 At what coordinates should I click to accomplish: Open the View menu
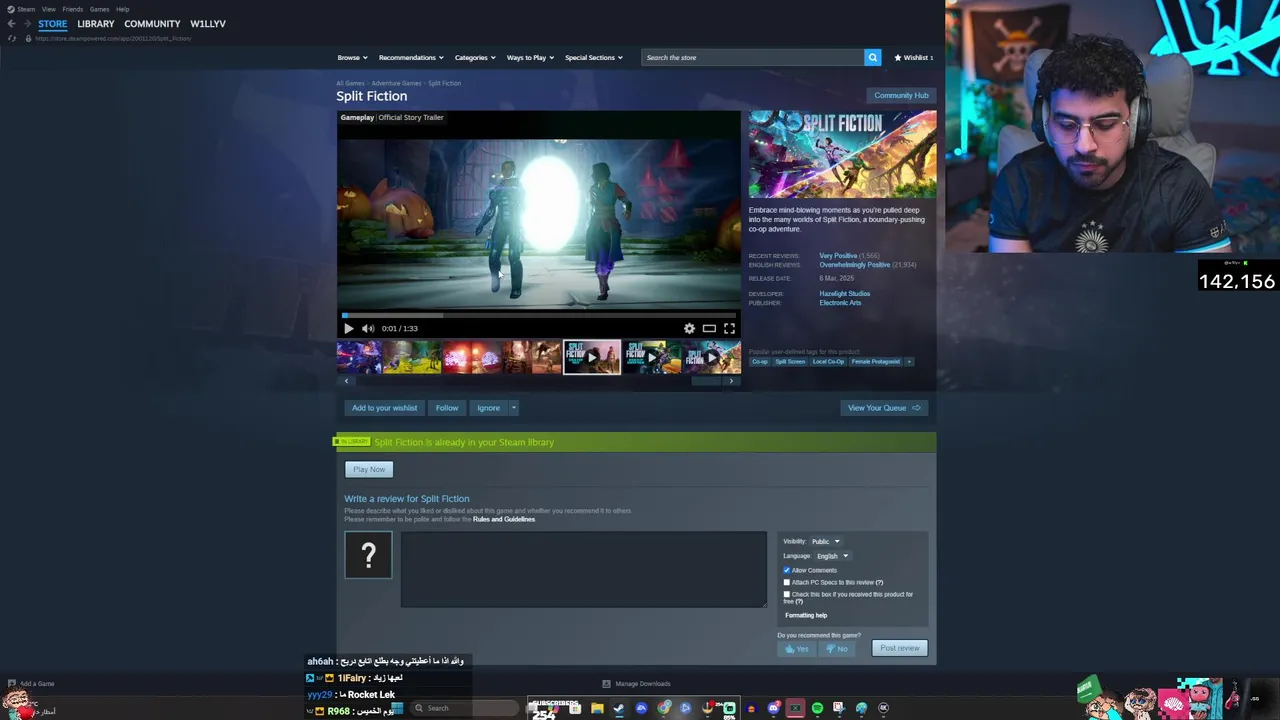(x=48, y=9)
